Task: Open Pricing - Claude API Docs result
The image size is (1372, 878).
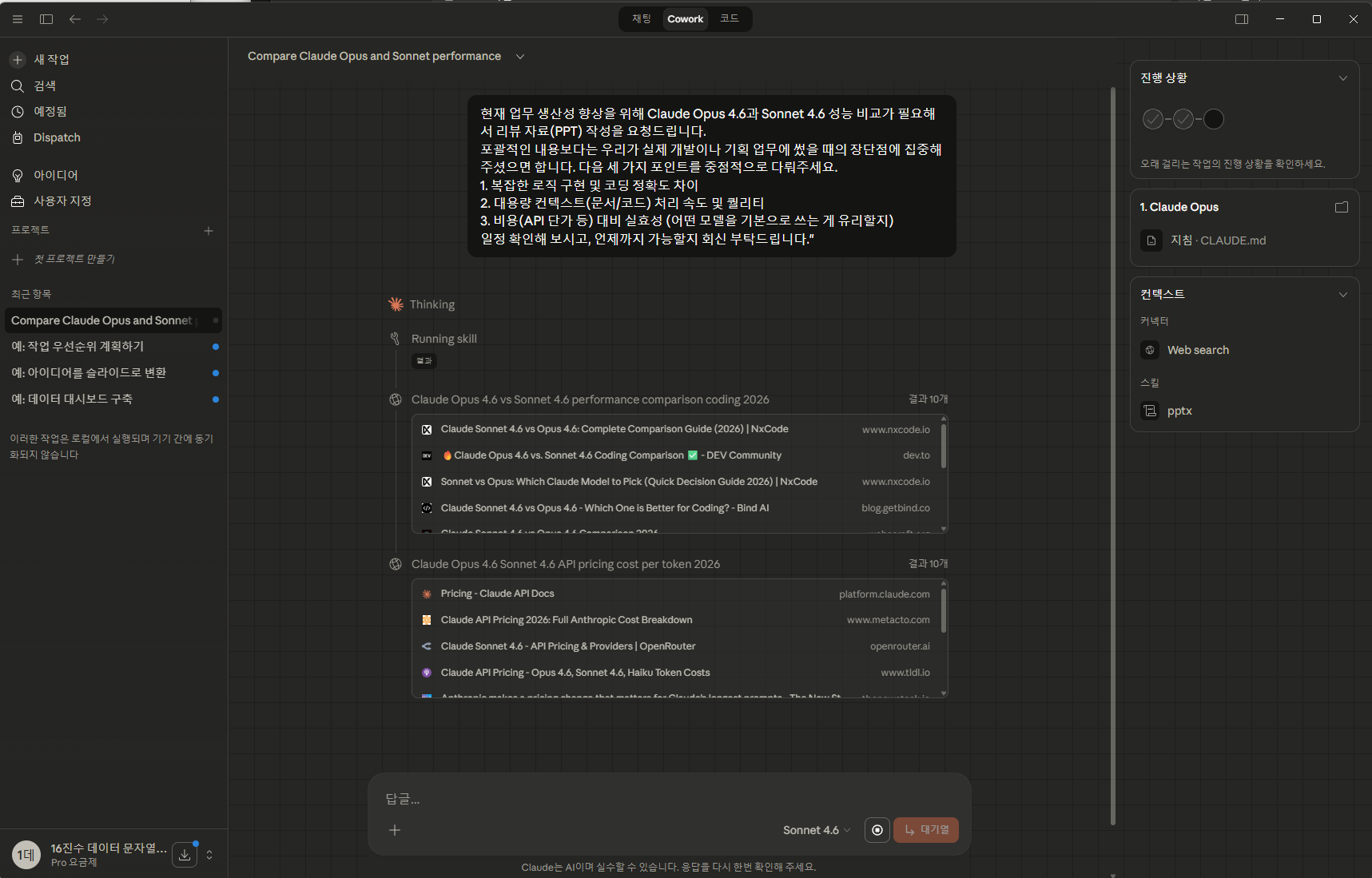Action: 676,594
